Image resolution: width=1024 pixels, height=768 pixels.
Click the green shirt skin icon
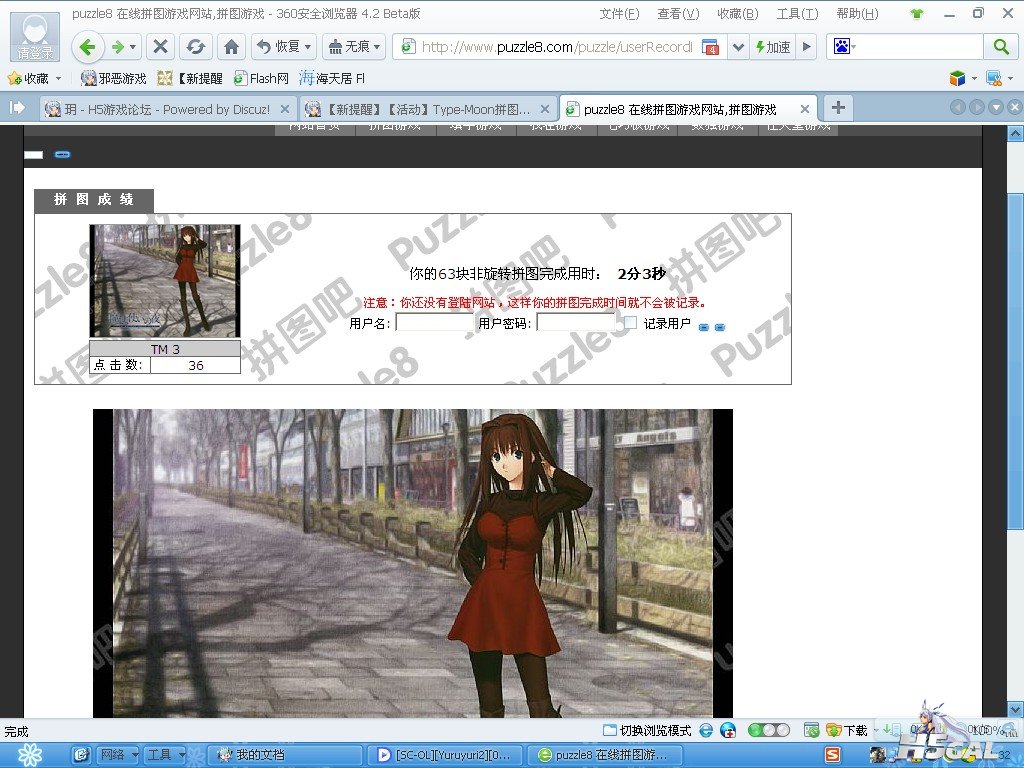(x=917, y=14)
